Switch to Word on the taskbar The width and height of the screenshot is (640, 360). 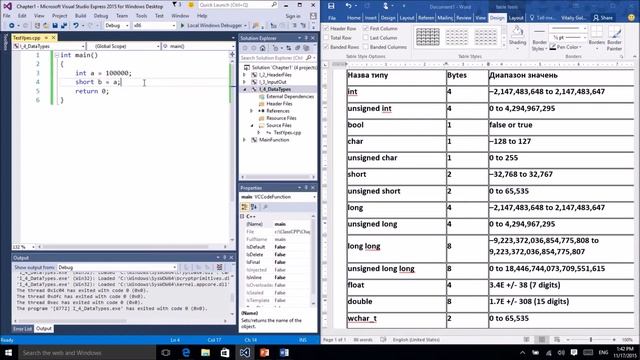click(x=284, y=352)
